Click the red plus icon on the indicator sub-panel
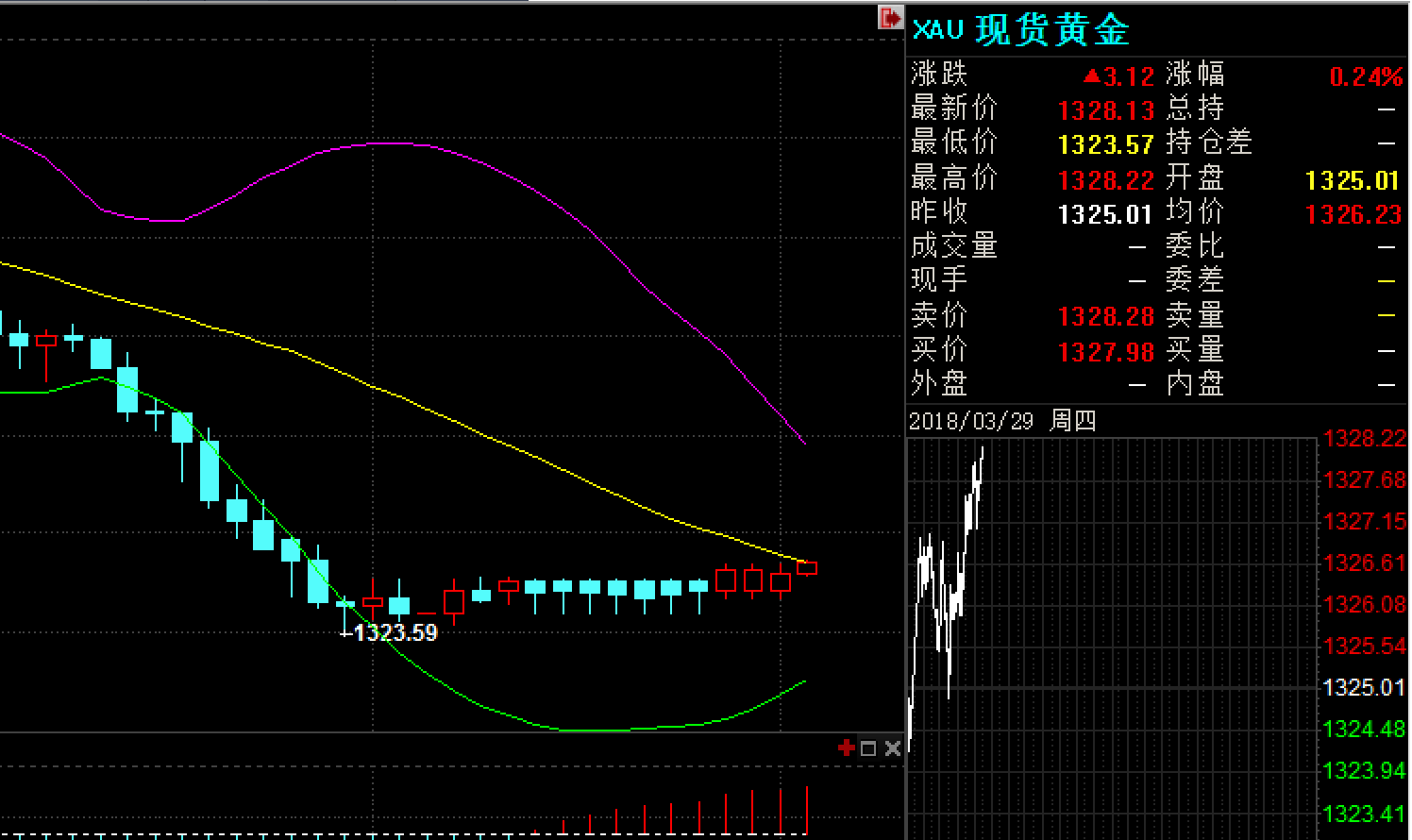Image resolution: width=1412 pixels, height=840 pixels. pos(847,748)
